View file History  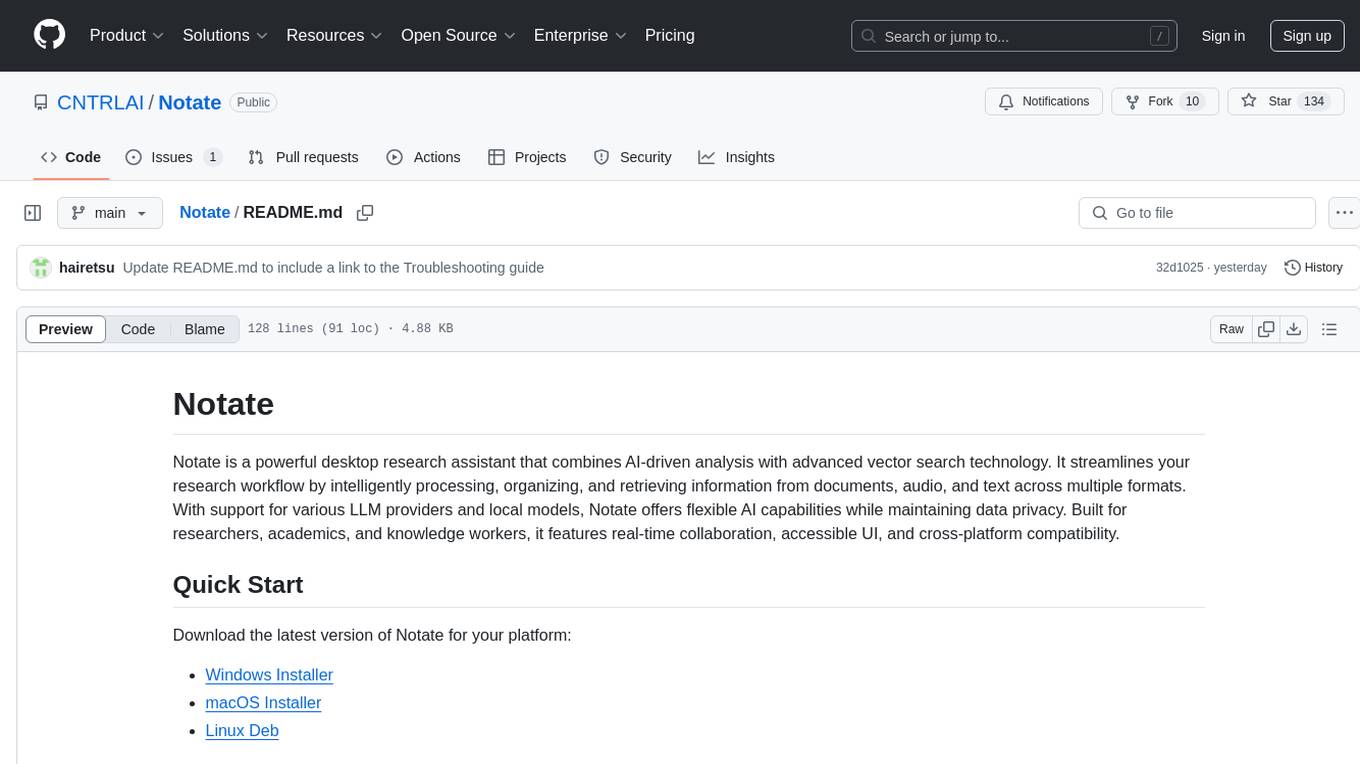[1313, 268]
